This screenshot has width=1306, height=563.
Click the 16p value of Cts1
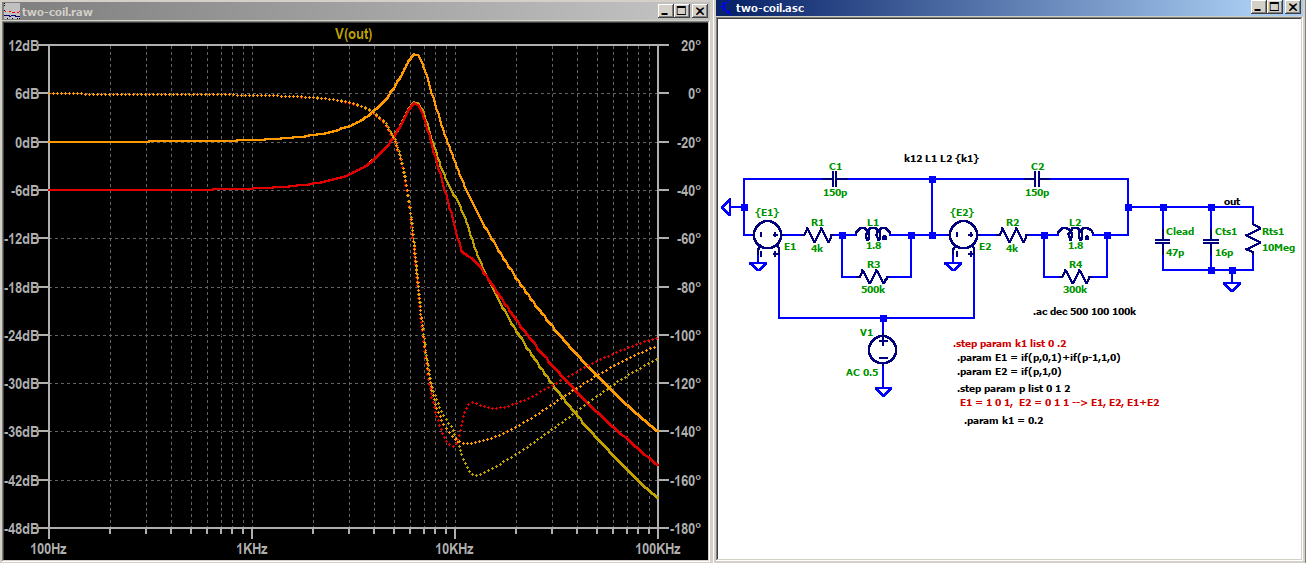pyautogui.click(x=1225, y=253)
